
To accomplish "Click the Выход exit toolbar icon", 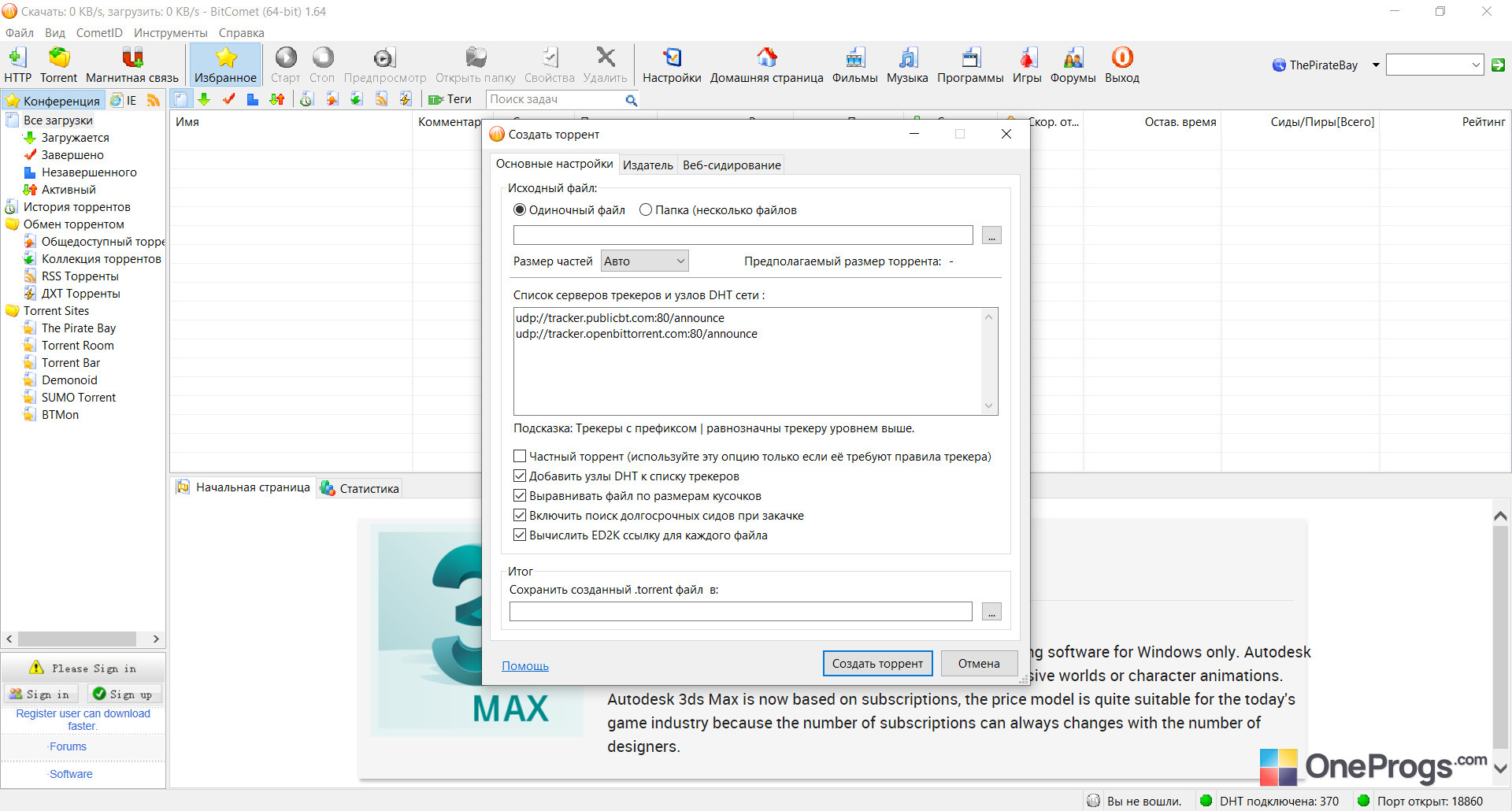I will pyautogui.click(x=1122, y=65).
